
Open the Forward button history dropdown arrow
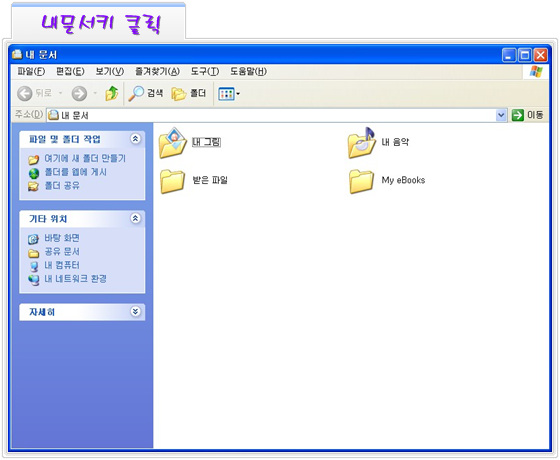(95, 94)
